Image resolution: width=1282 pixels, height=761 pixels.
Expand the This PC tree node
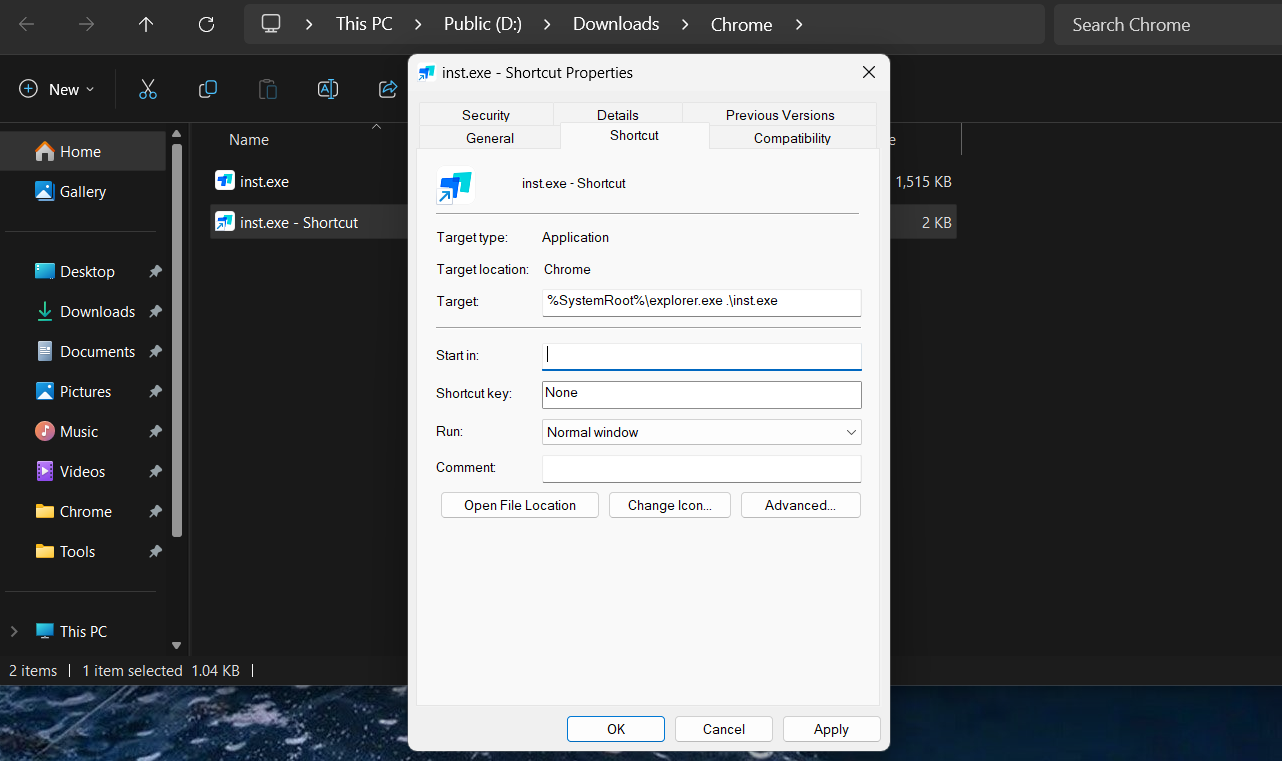pyautogui.click(x=14, y=632)
